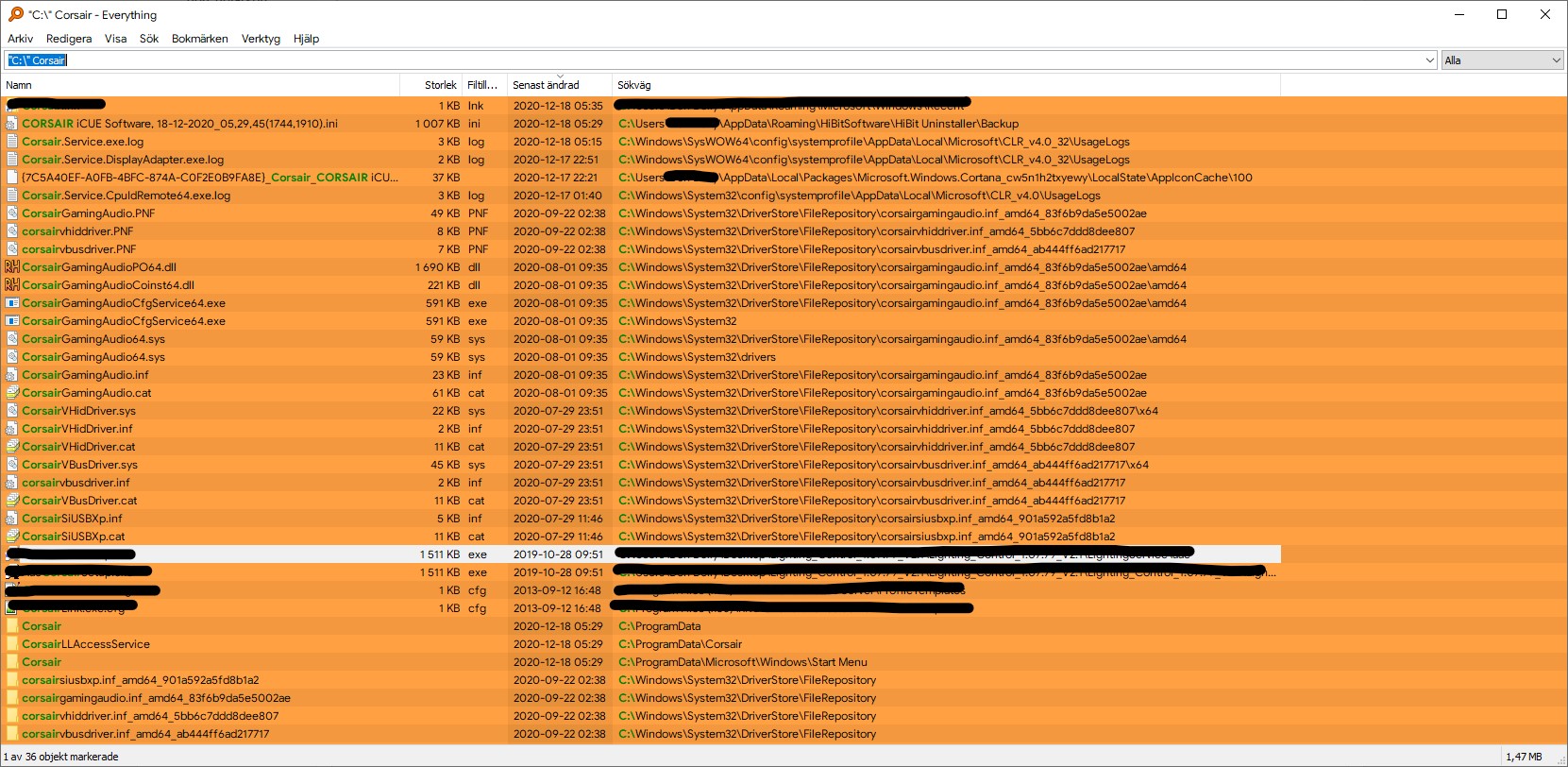
Task: Open the Verktyg menu
Action: tap(261, 39)
